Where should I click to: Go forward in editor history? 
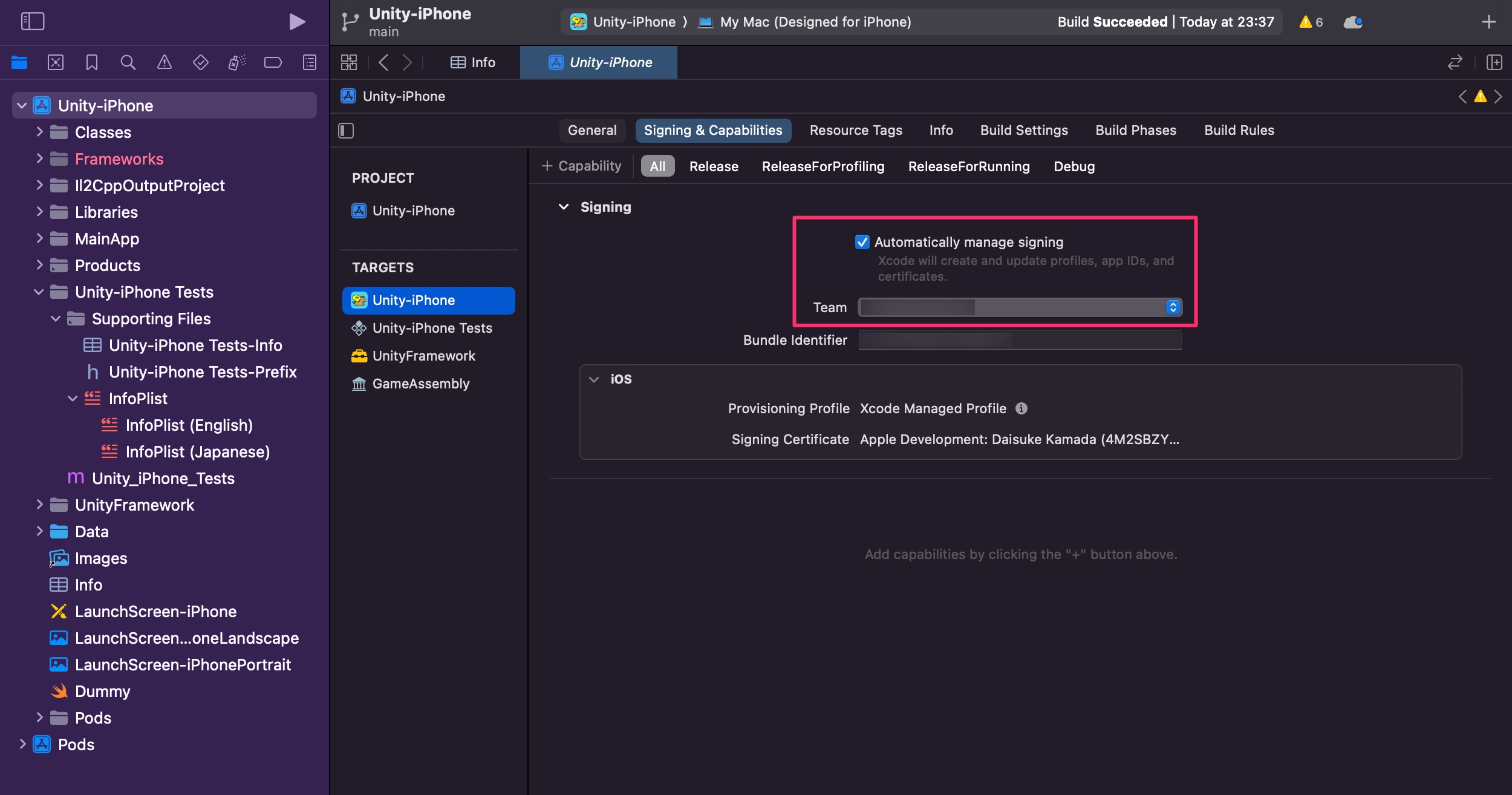[408, 62]
